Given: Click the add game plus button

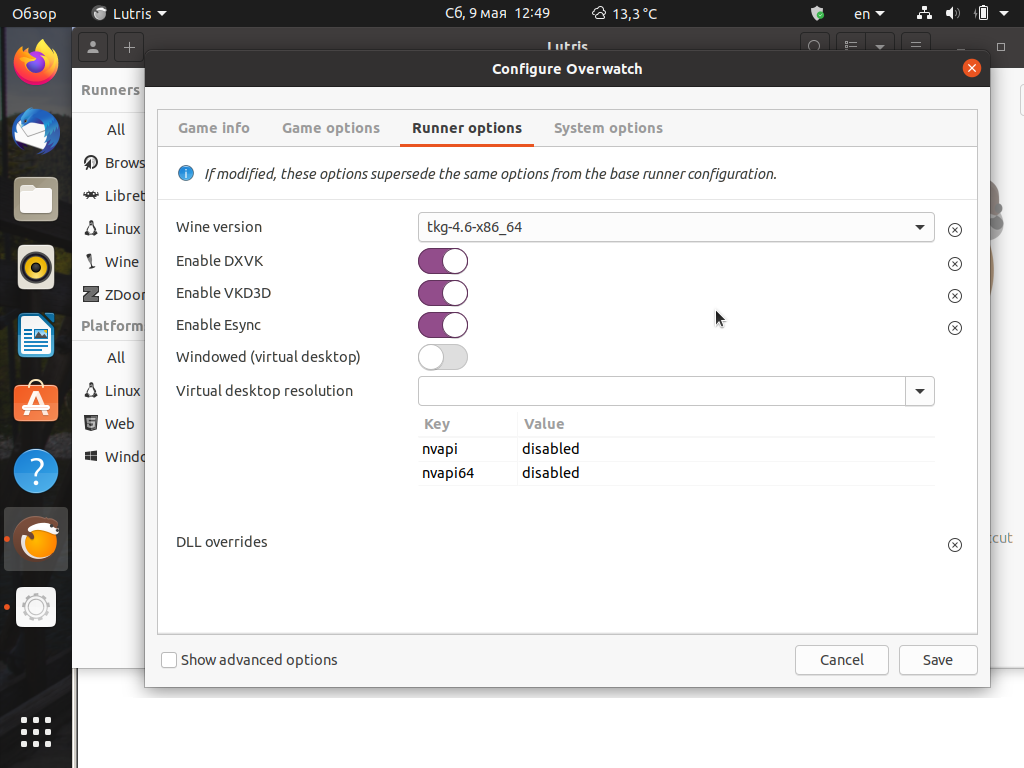Looking at the screenshot, I should click(129, 47).
